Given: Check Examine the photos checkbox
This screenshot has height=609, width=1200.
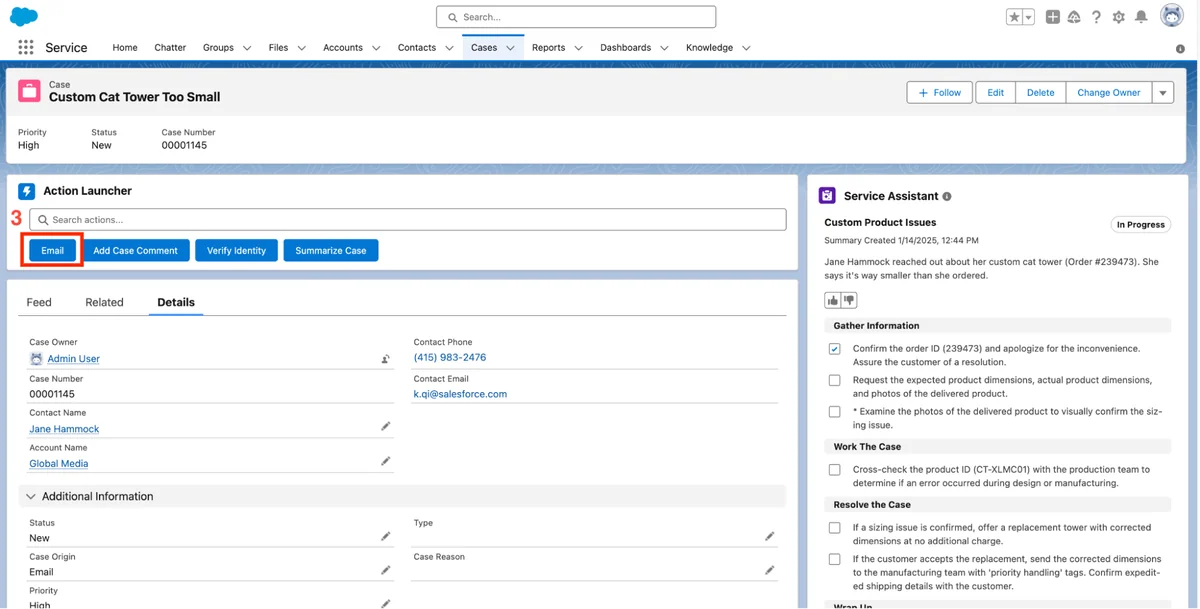Looking at the screenshot, I should point(834,411).
